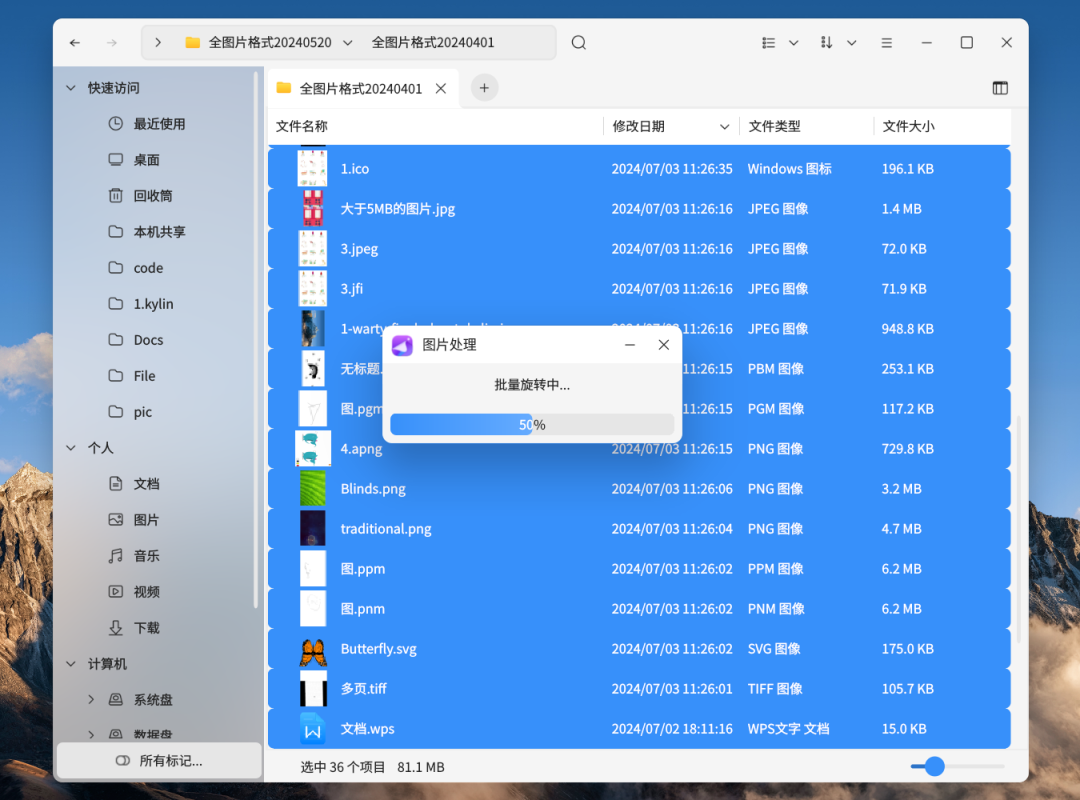This screenshot has height=800, width=1080.
Task: Click the forward navigation arrow
Action: click(x=112, y=43)
